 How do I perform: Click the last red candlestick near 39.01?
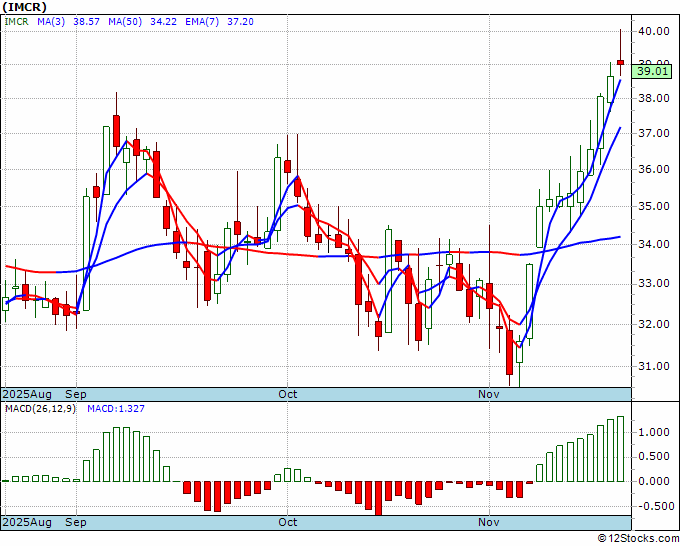(x=621, y=62)
